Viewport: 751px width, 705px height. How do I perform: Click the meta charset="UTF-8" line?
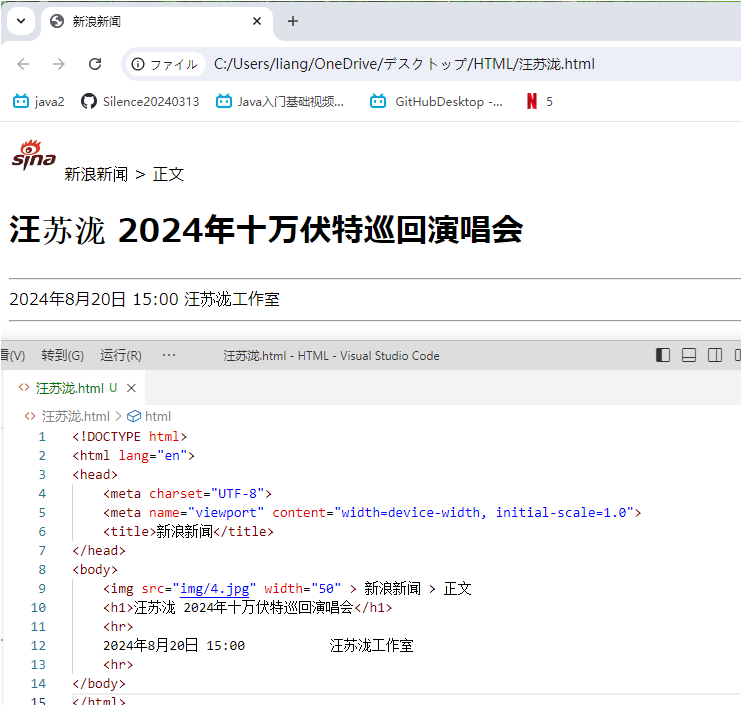(187, 493)
